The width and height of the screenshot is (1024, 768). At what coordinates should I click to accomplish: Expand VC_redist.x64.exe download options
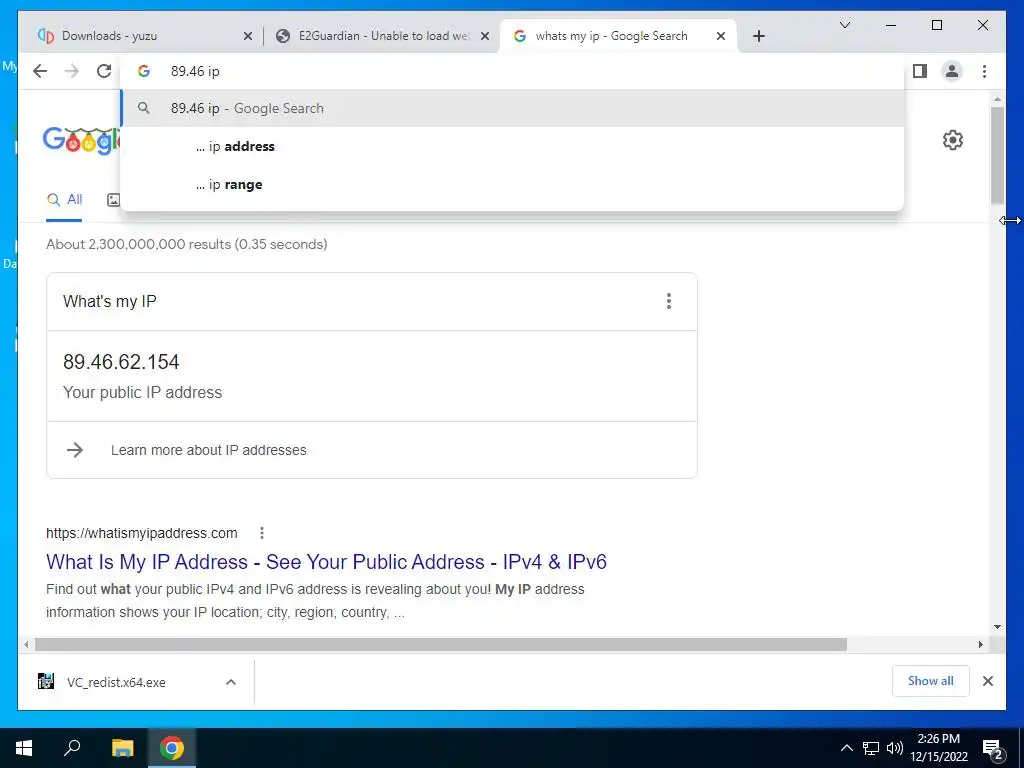pos(231,682)
